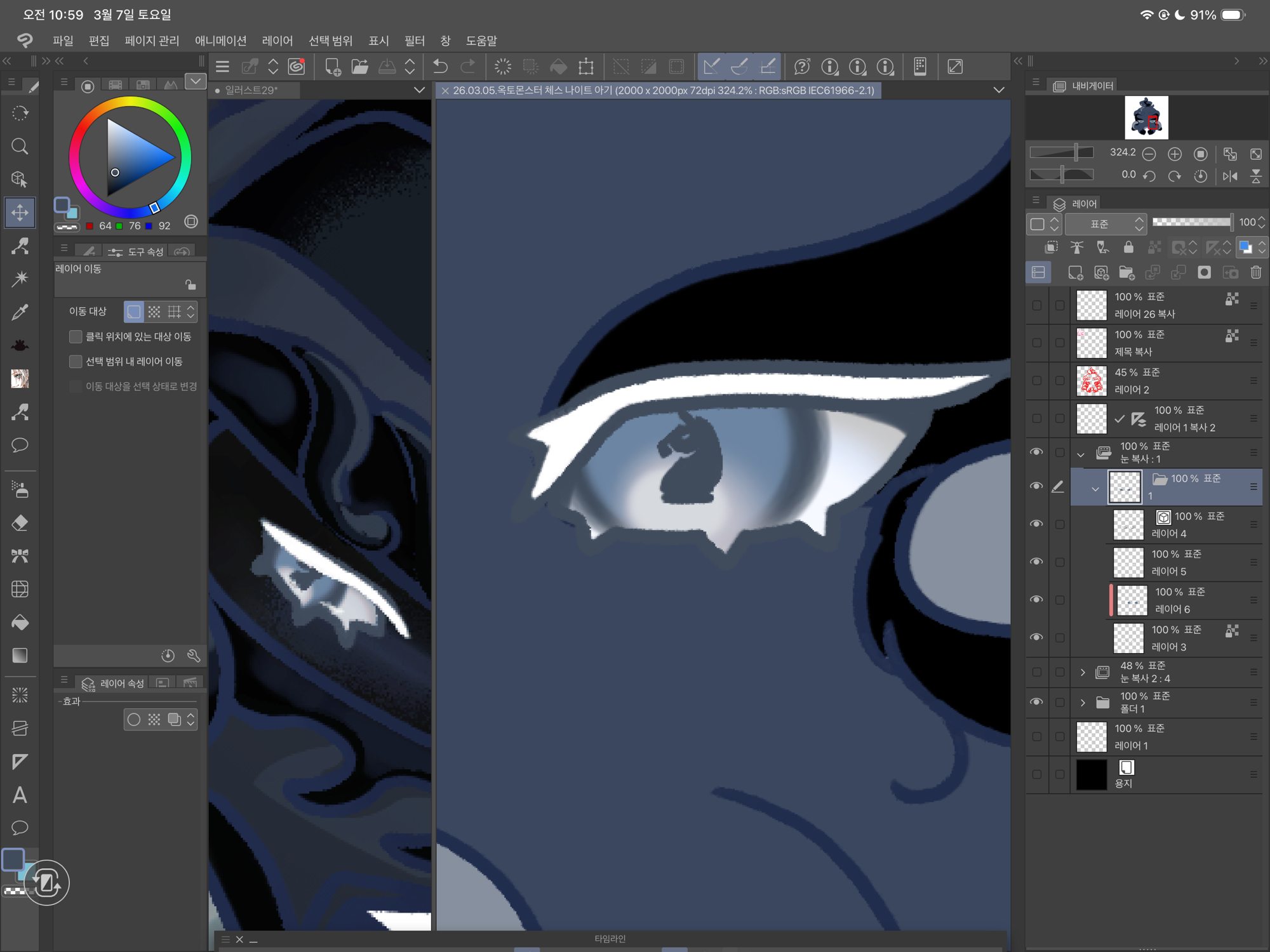Enable '선택 범위 내 레이어 이동' checkbox
This screenshot has height=952, width=1270.
coord(76,361)
